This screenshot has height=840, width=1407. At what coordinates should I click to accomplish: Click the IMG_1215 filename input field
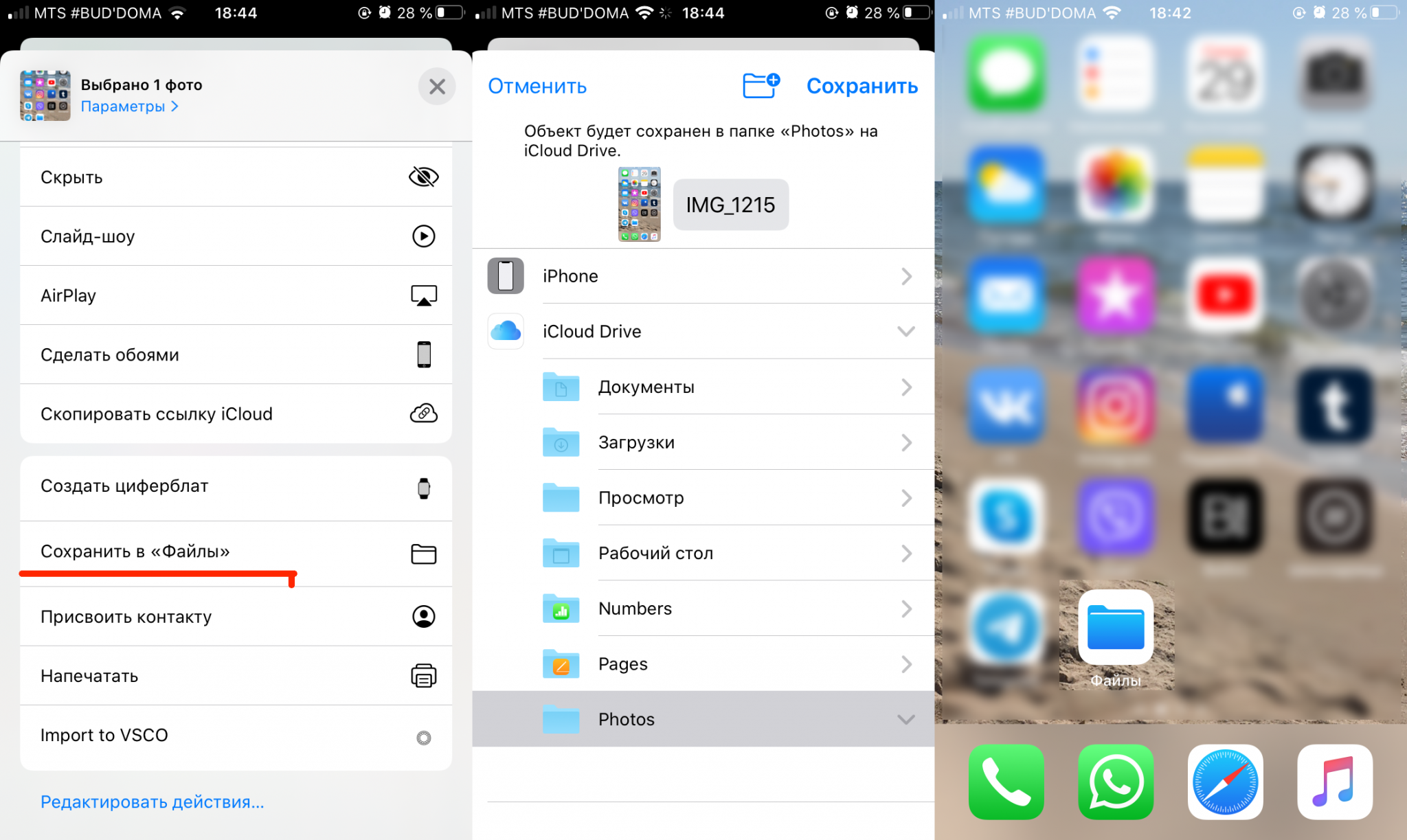[731, 204]
